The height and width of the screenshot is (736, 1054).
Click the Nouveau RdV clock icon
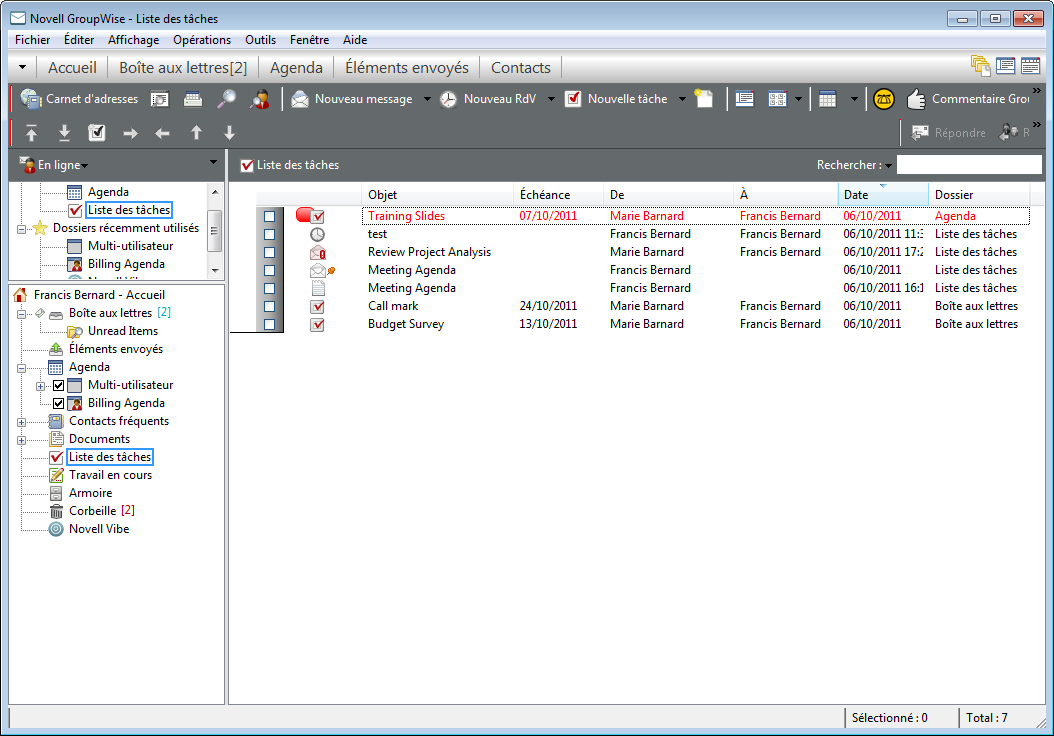pos(449,99)
